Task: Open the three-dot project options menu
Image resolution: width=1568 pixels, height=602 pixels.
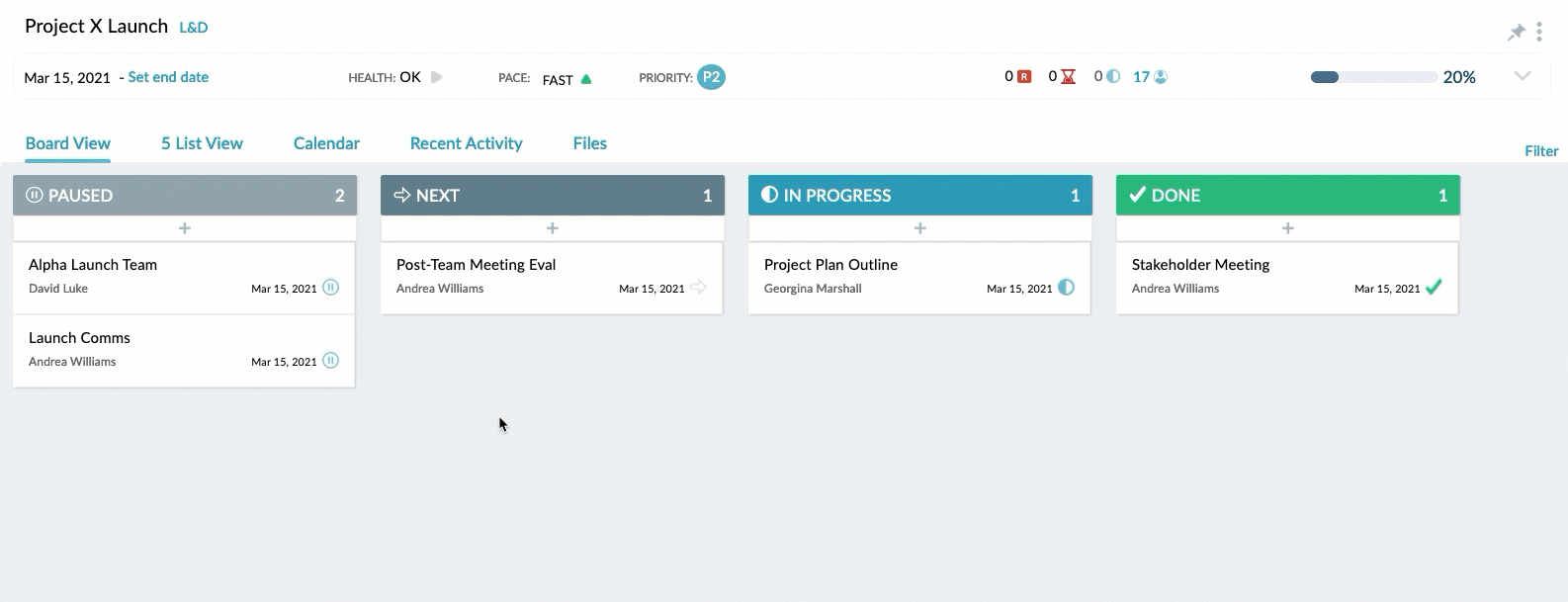Action: [x=1539, y=33]
